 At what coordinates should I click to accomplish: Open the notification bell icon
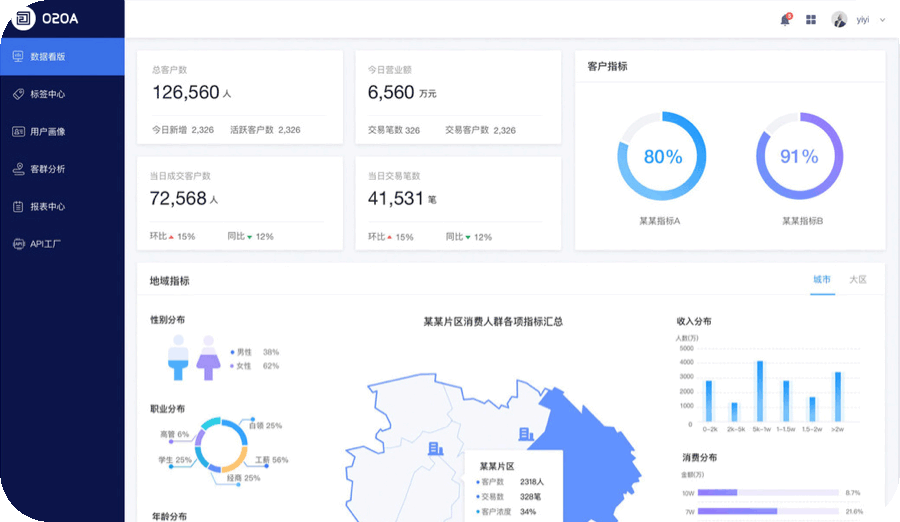[785, 19]
